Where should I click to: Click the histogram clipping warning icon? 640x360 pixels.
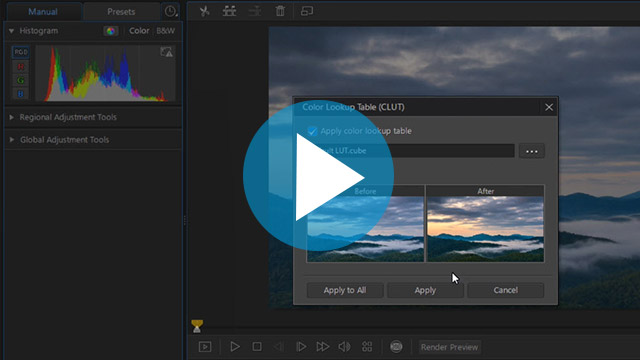pyautogui.click(x=167, y=52)
